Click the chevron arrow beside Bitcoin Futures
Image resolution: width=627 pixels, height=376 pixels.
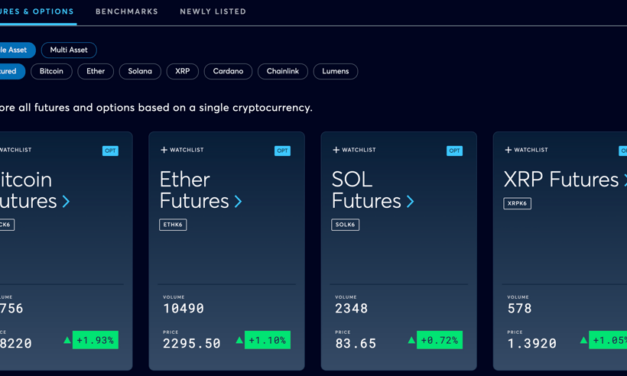point(66,201)
